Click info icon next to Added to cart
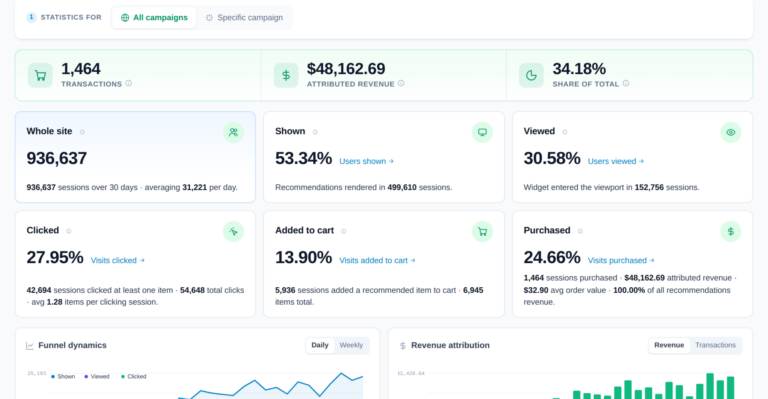This screenshot has width=768, height=399. point(344,231)
